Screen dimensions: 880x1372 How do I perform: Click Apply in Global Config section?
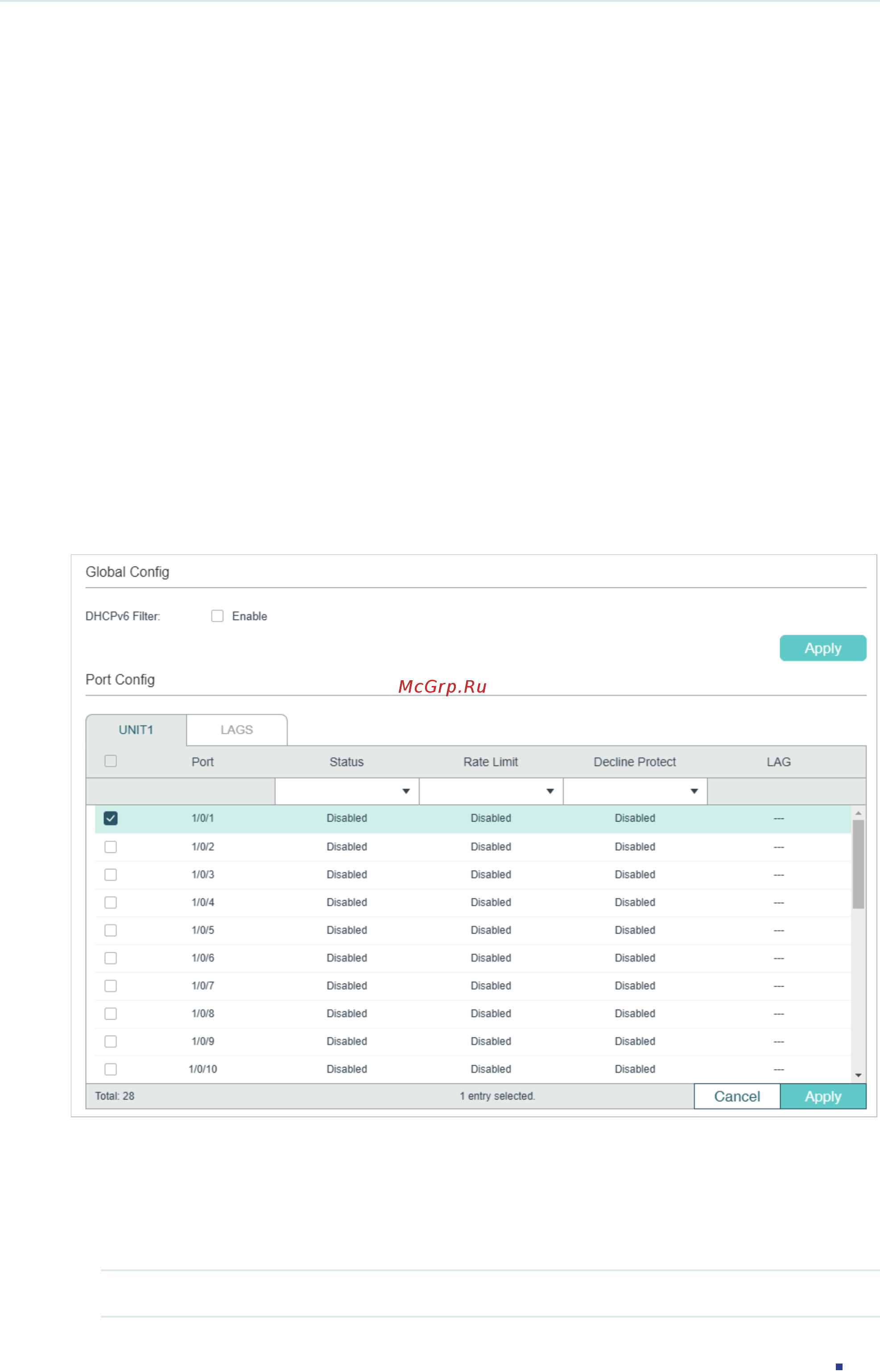pyautogui.click(x=823, y=648)
